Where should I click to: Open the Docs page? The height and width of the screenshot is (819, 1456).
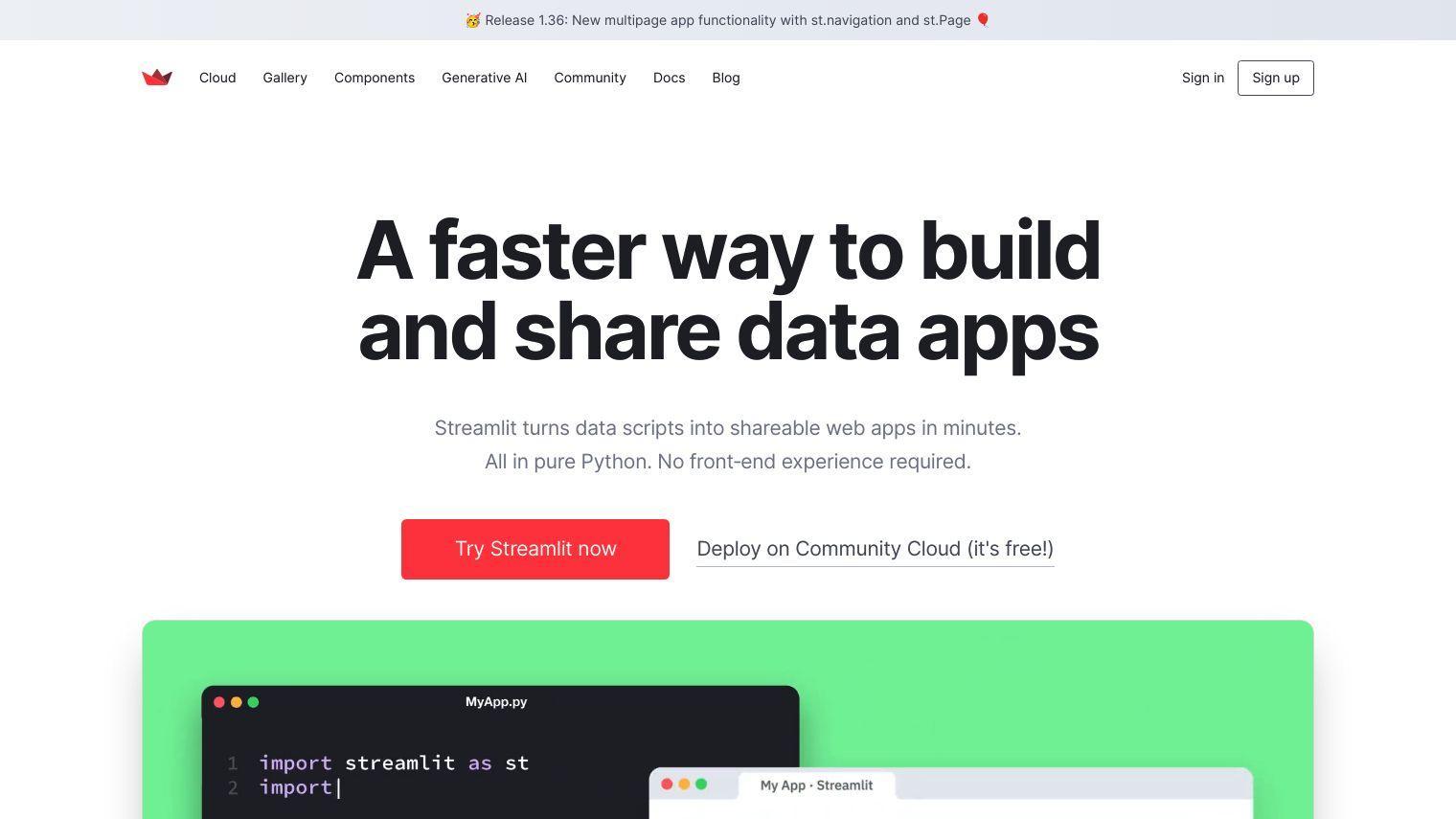pos(670,78)
